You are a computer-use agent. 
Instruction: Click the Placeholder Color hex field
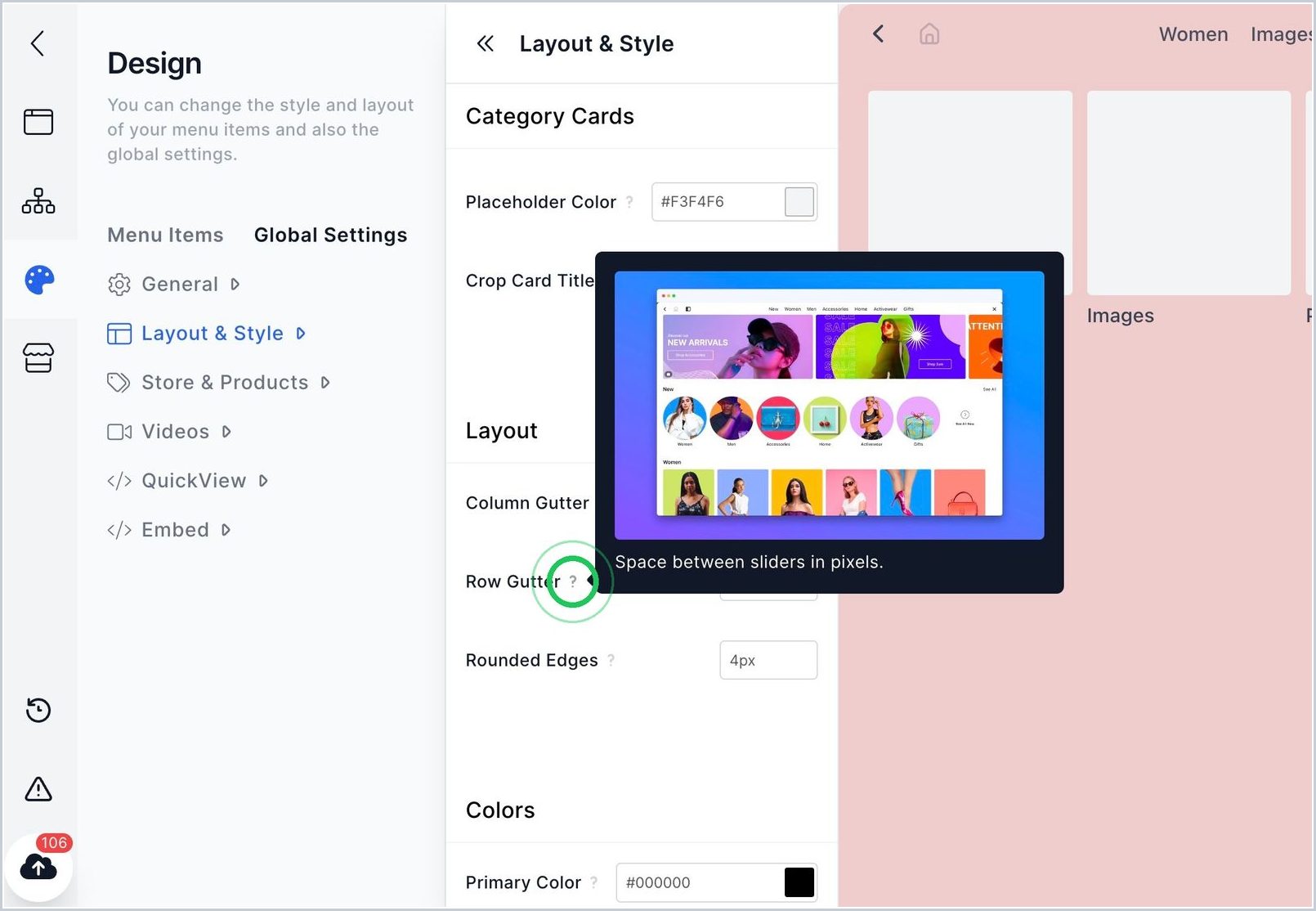734,202
